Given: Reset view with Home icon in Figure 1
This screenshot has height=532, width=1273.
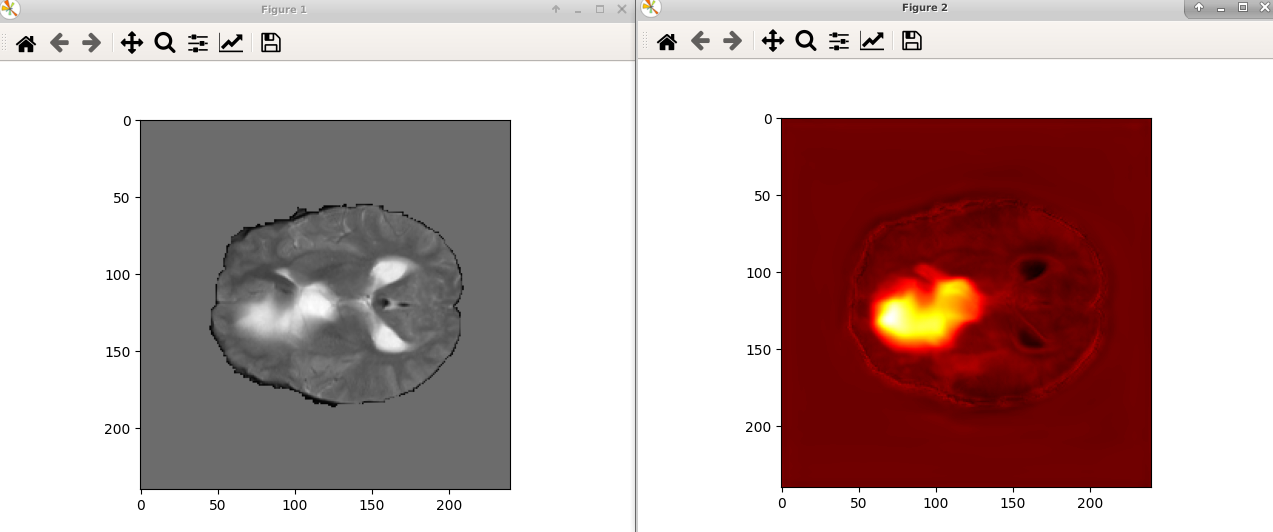Looking at the screenshot, I should pos(26,43).
